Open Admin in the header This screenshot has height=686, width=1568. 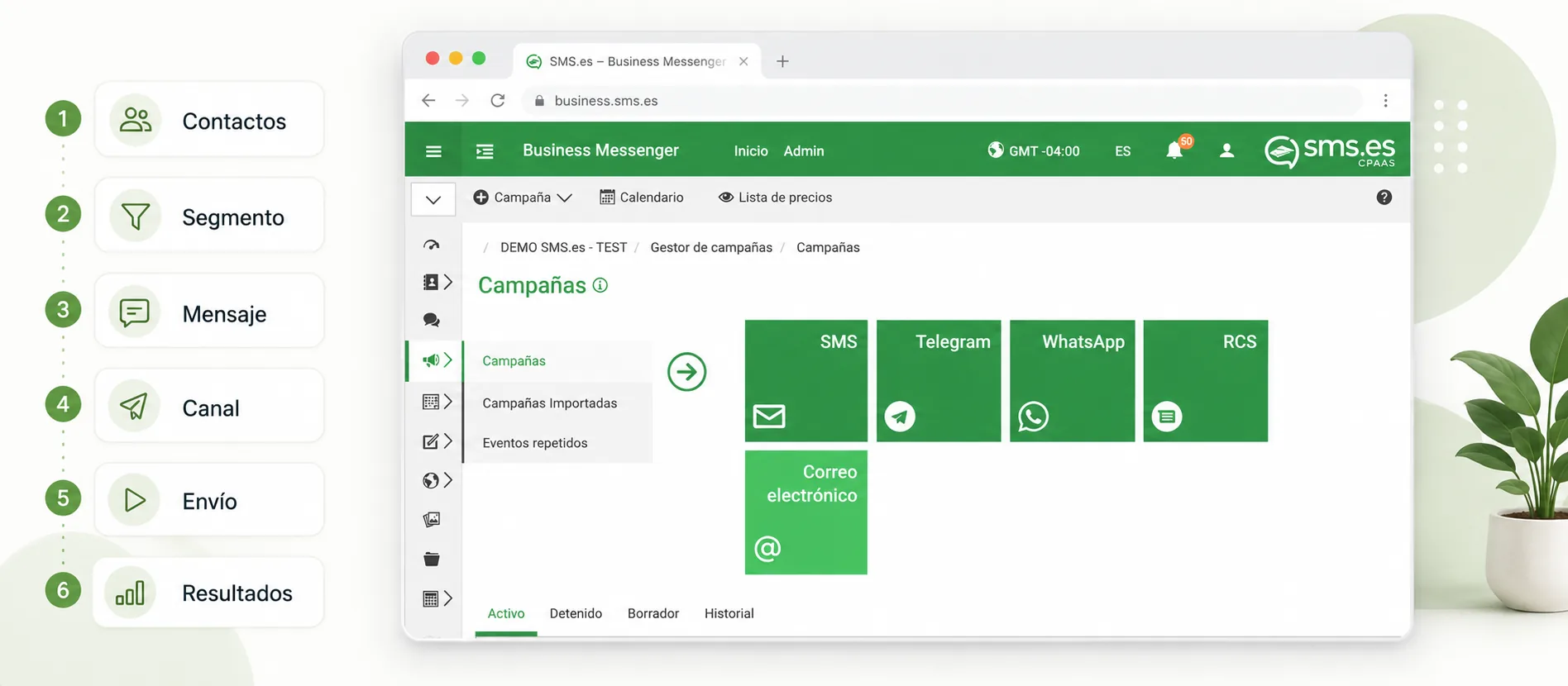tap(804, 151)
